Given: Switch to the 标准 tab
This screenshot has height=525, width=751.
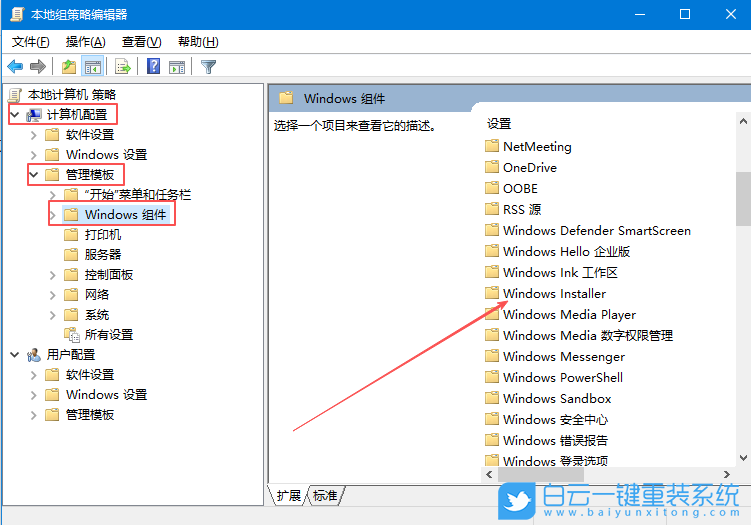Looking at the screenshot, I should pyautogui.click(x=325, y=495).
